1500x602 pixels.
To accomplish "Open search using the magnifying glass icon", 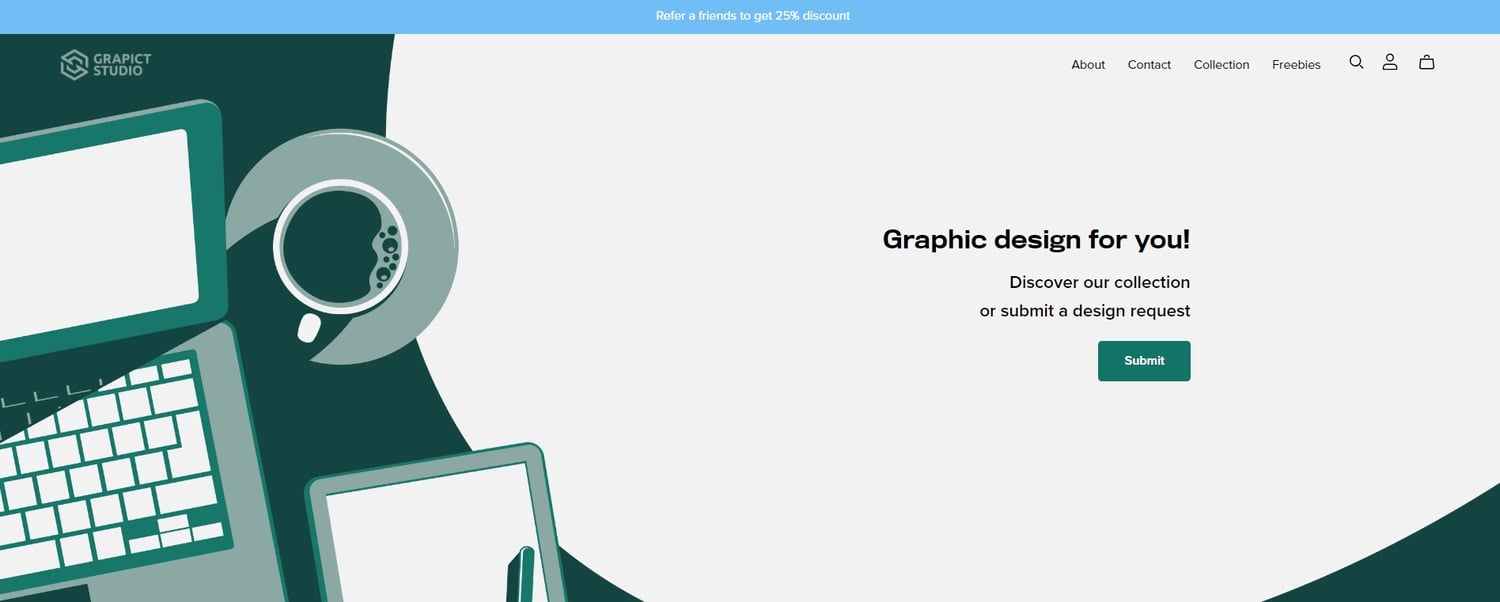I will point(1356,62).
